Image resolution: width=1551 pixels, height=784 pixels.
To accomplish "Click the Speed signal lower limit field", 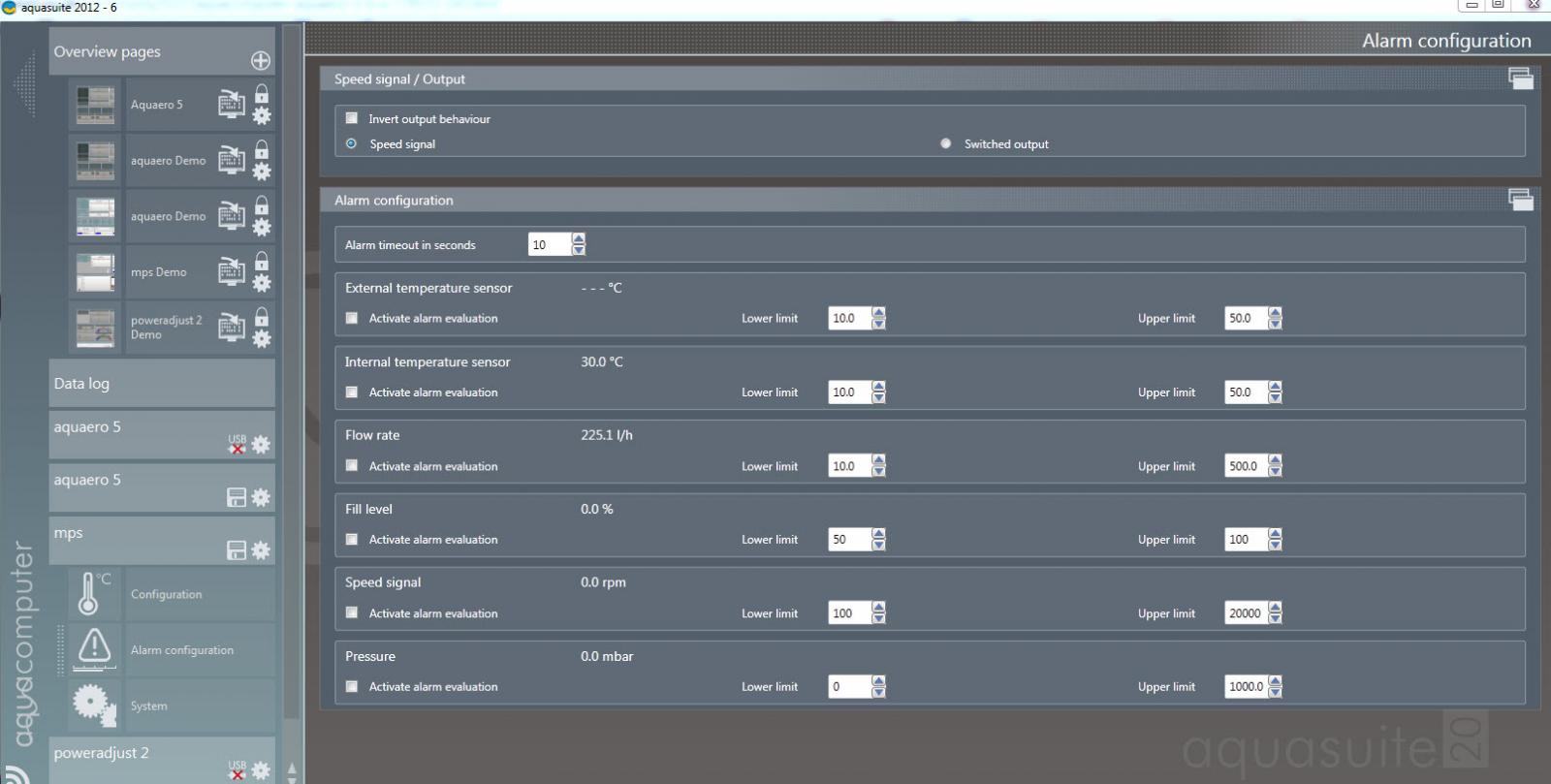I will 849,612.
